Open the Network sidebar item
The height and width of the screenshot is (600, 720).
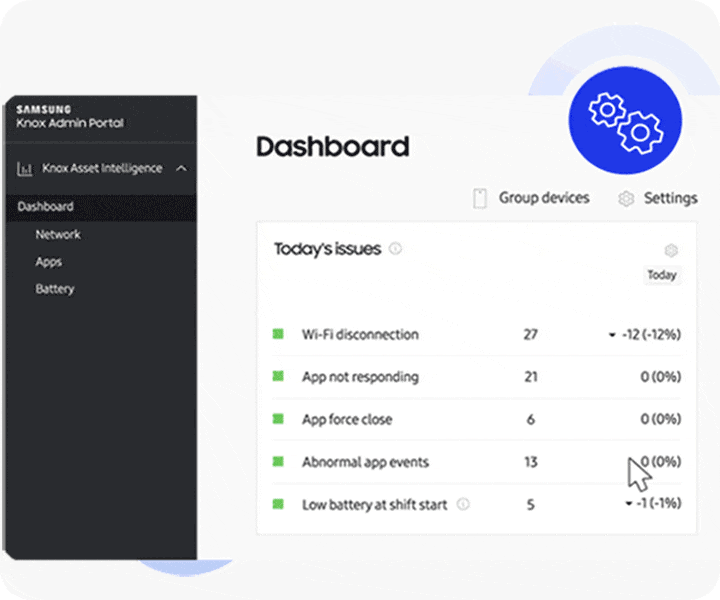pyautogui.click(x=58, y=235)
